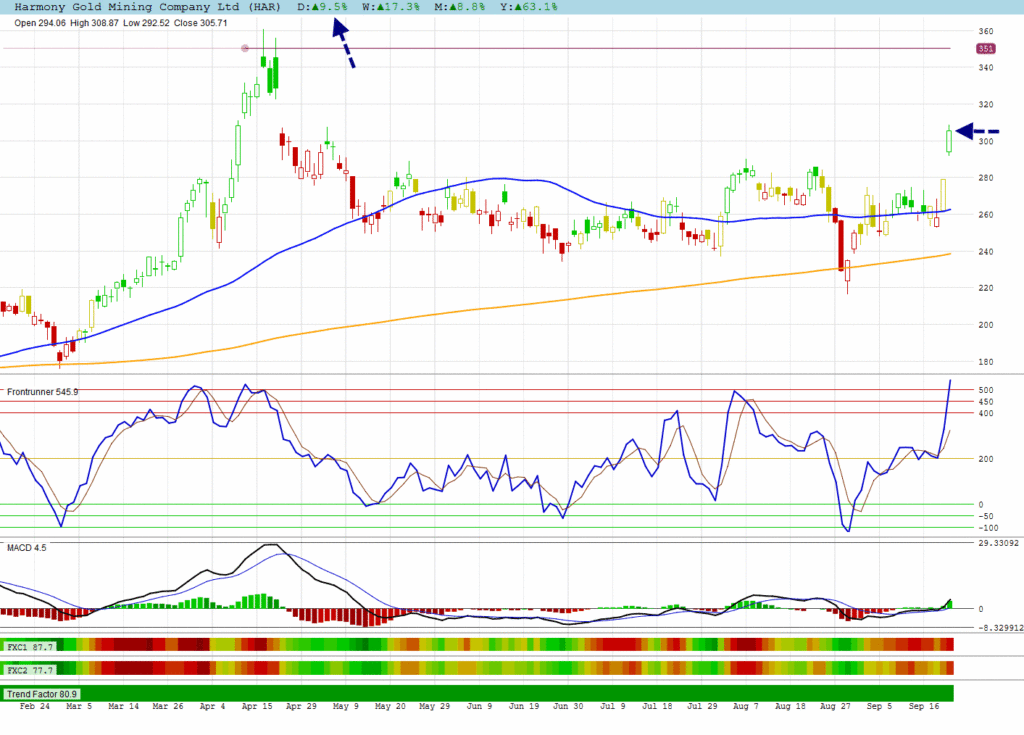Select the Frontrunner 545.9 indicator label
Screen dimensions: 1024x735
tap(41, 391)
